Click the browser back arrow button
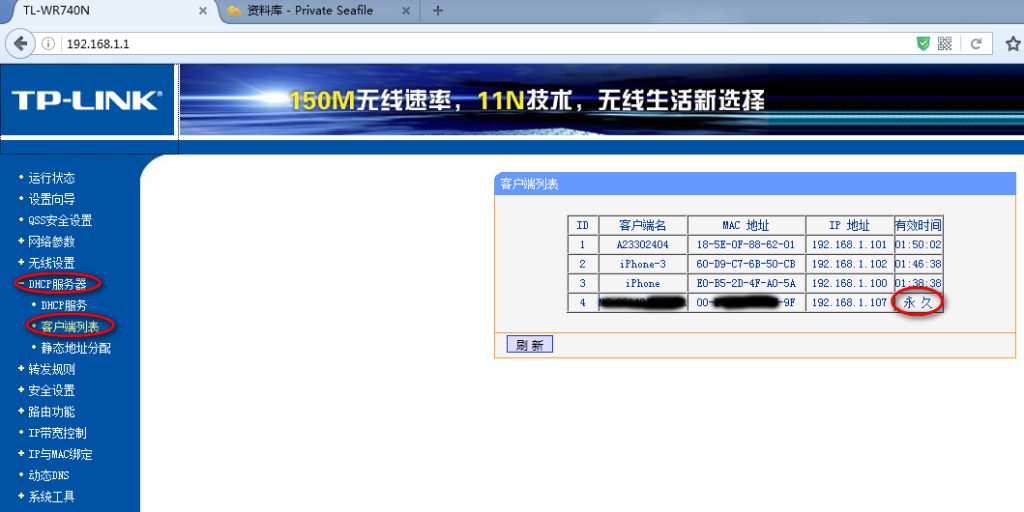 (21, 44)
